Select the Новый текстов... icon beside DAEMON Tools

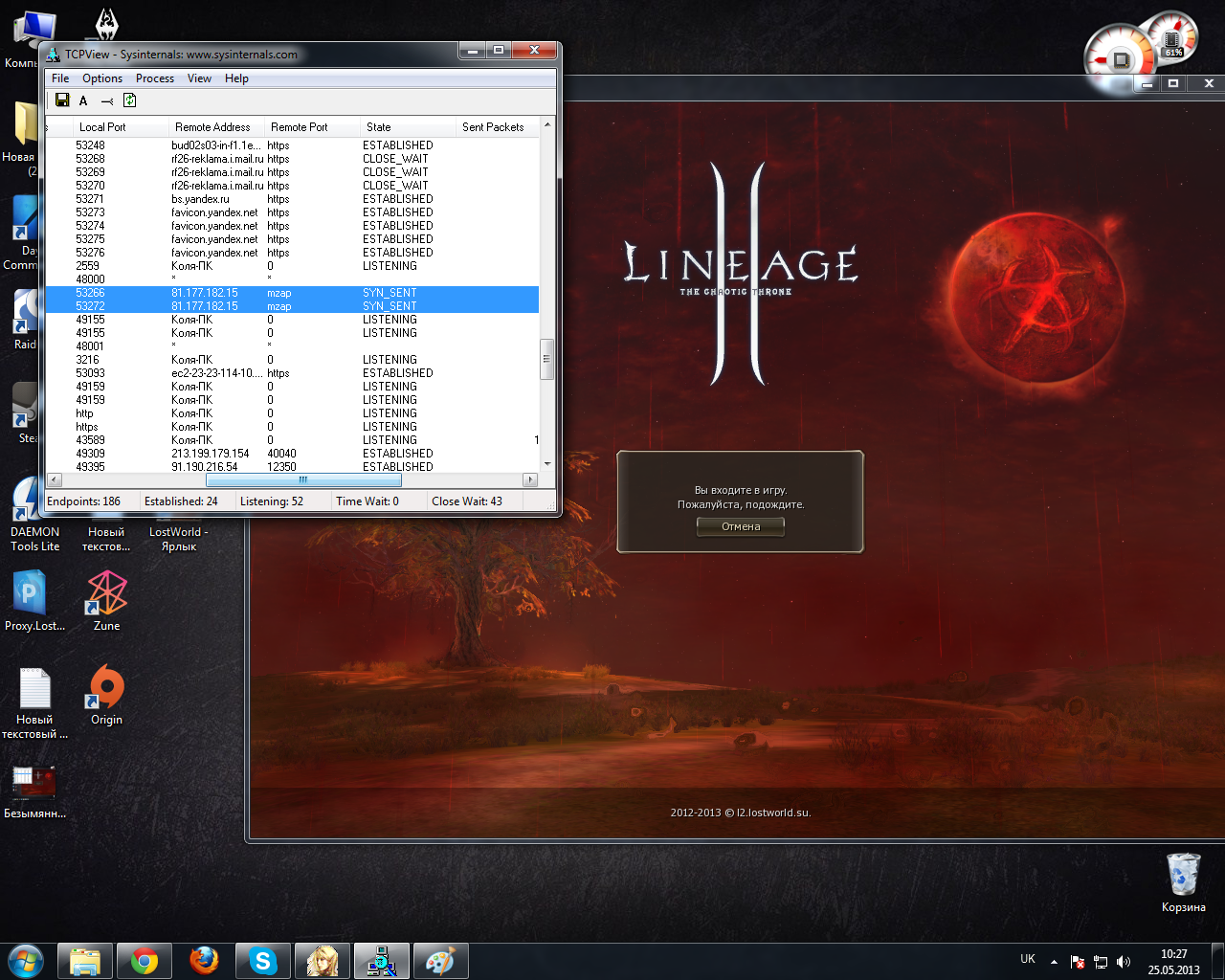(106, 539)
